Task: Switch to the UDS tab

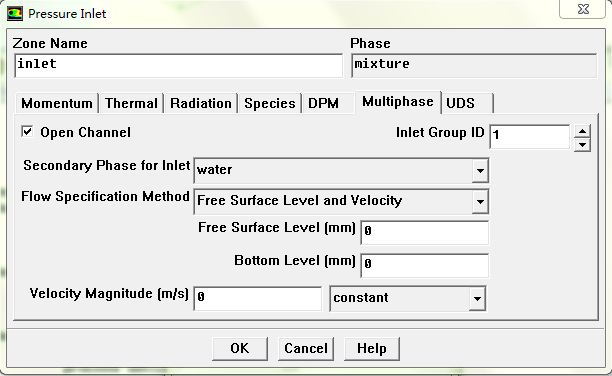Action: [468, 103]
